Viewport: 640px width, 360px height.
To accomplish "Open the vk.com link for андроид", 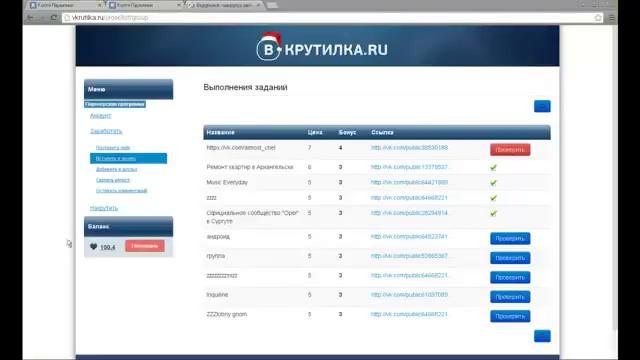I will (x=409, y=236).
